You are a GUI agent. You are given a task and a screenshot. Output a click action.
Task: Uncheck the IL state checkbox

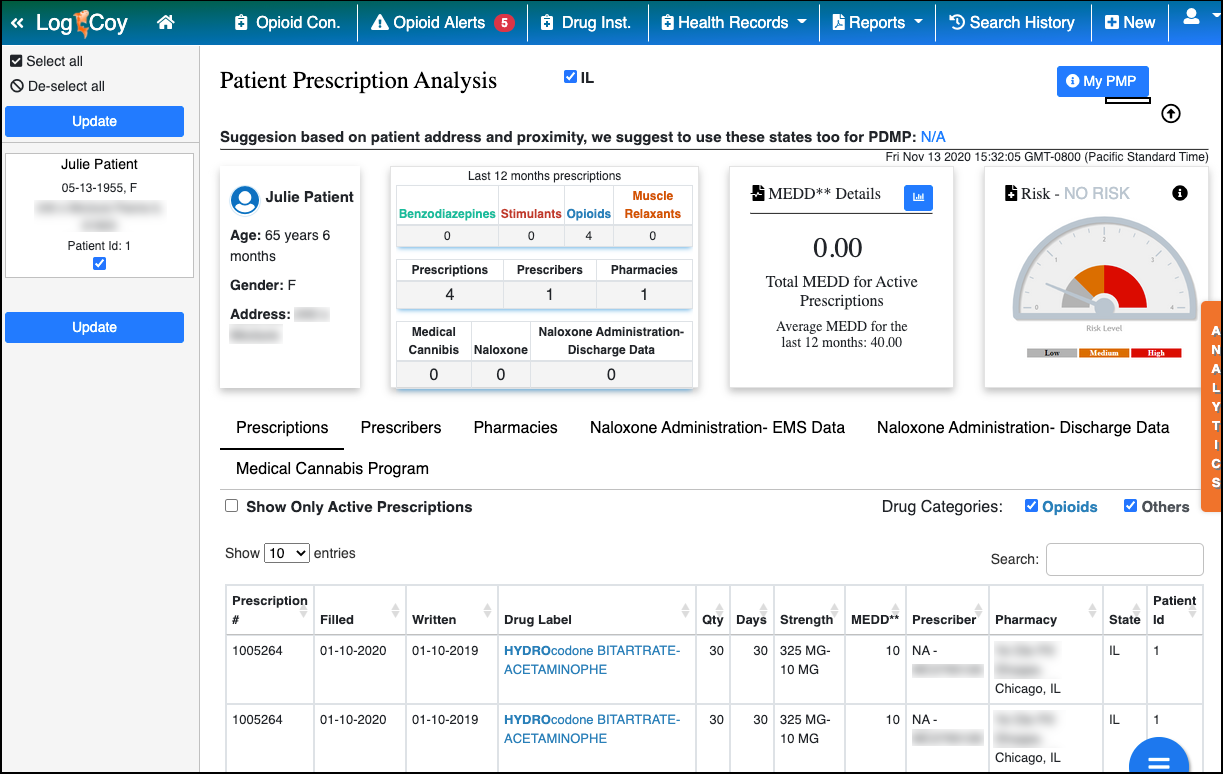click(570, 76)
